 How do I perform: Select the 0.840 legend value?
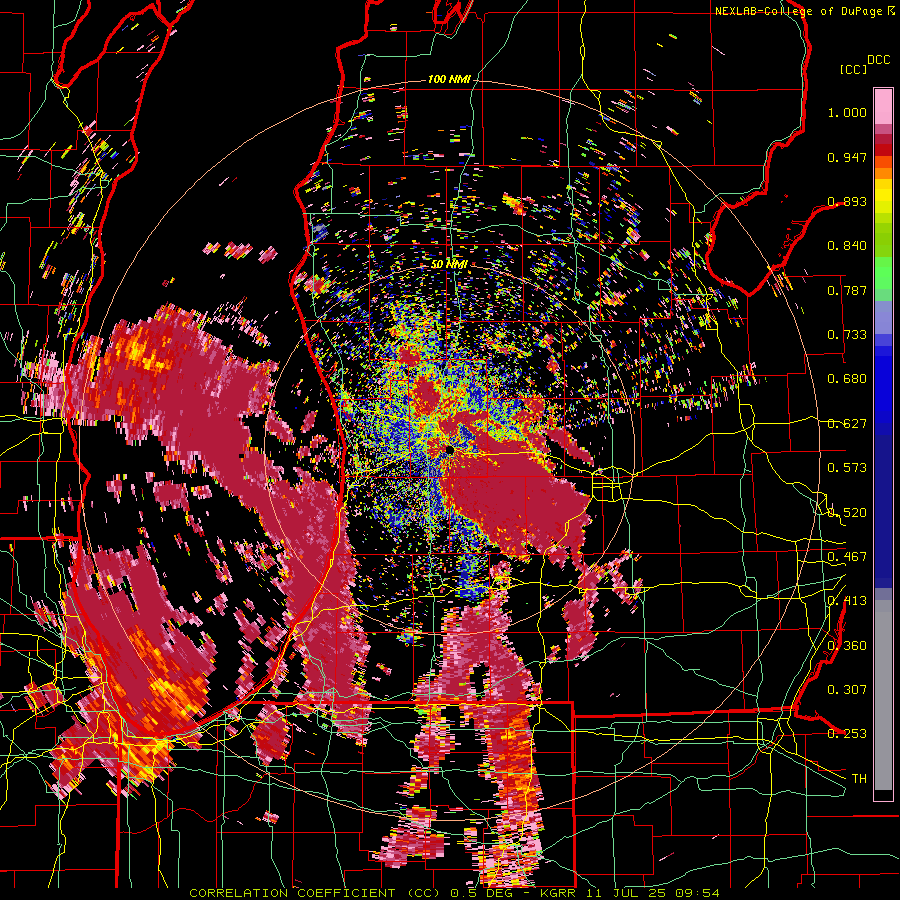(x=847, y=246)
